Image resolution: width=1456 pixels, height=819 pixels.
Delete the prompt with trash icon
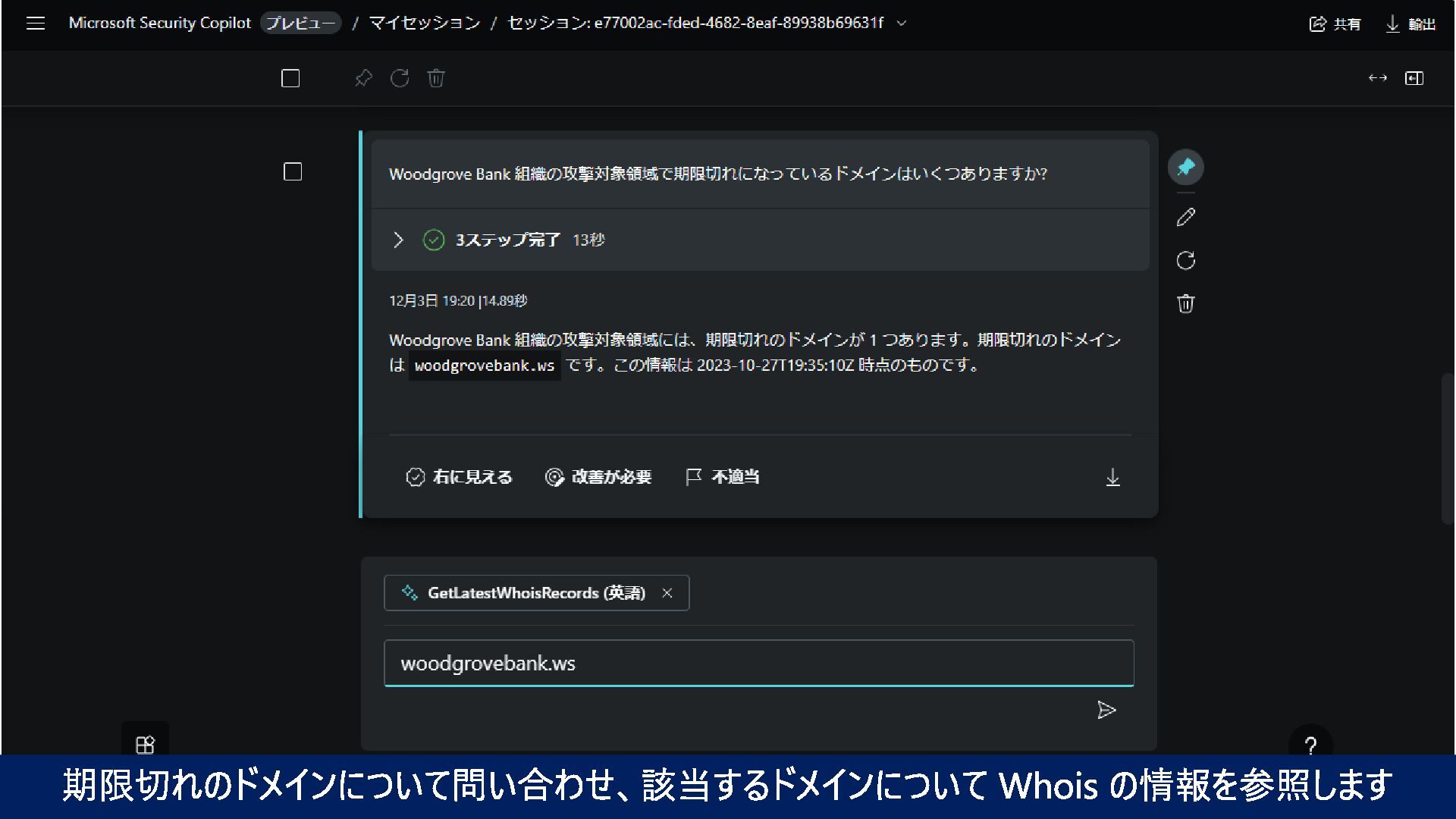[1185, 304]
